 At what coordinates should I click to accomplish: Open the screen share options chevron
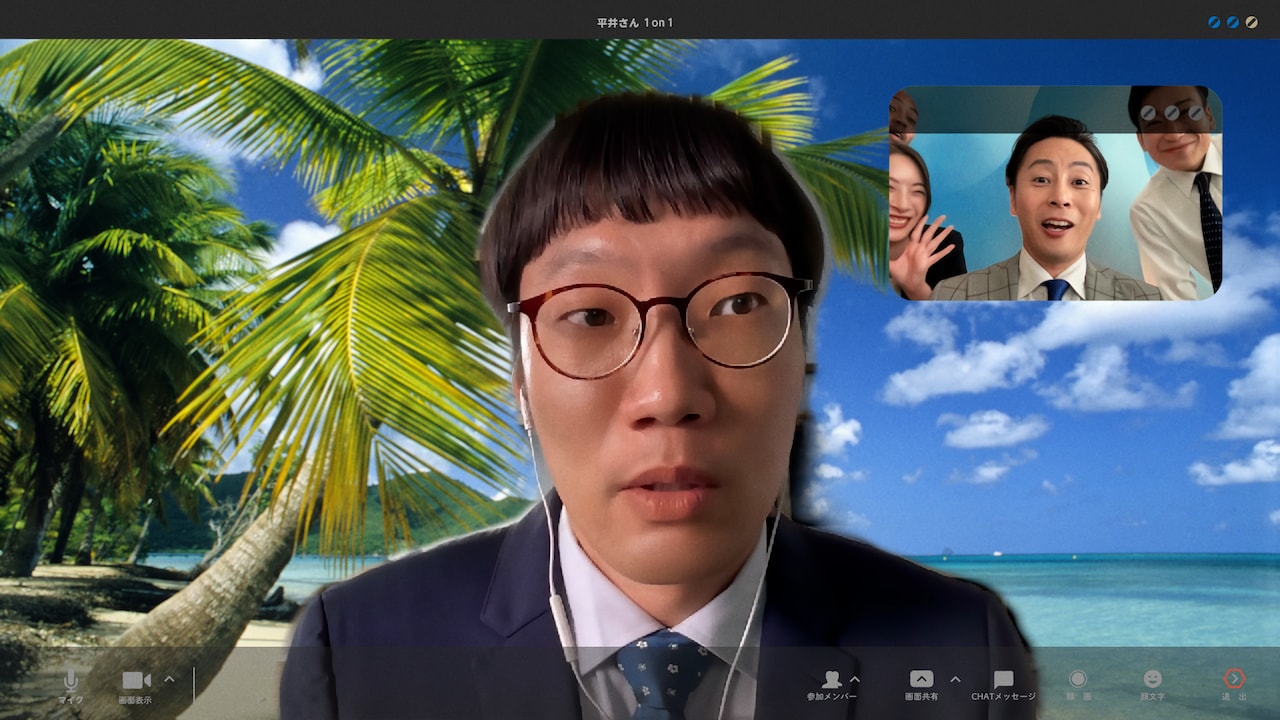coord(955,679)
